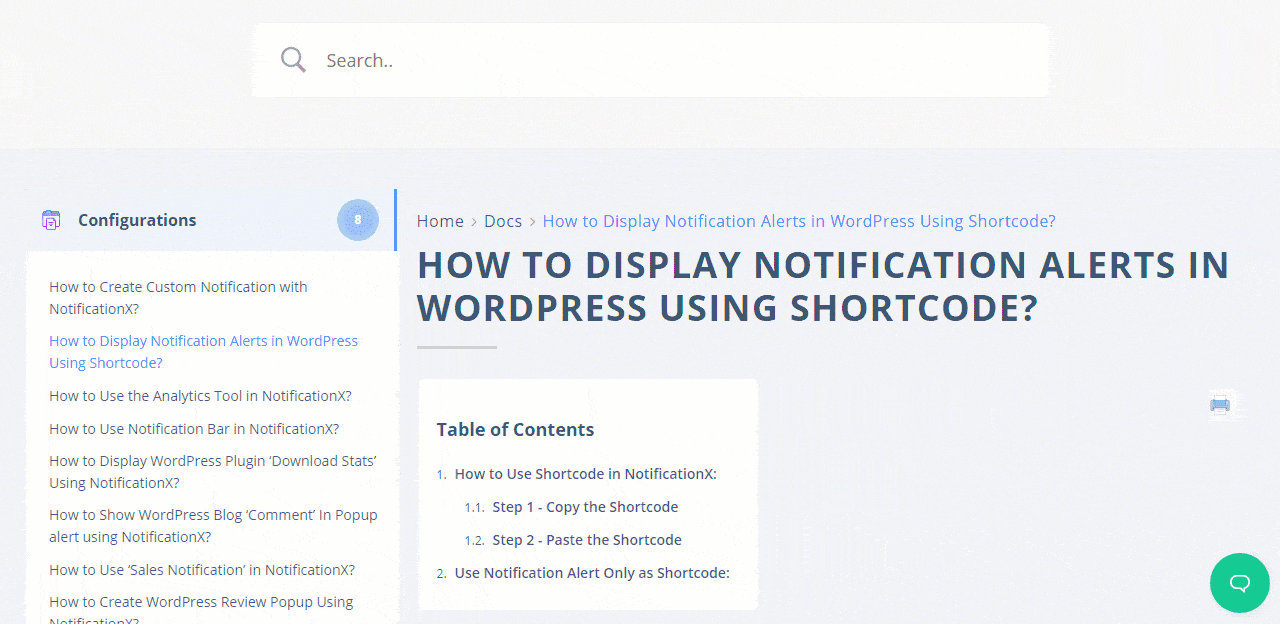Collapse the Configurations category
Image resolution: width=1280 pixels, height=624 pixels.
coord(138,220)
